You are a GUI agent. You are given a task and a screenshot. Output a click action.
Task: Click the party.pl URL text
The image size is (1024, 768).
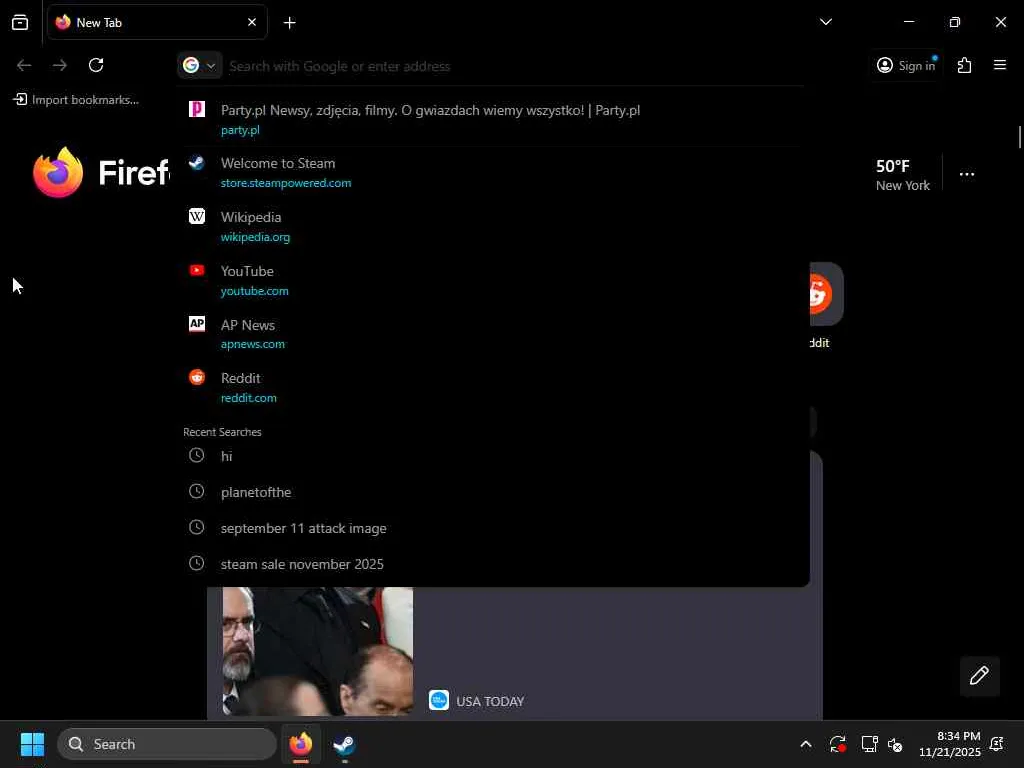(240, 130)
